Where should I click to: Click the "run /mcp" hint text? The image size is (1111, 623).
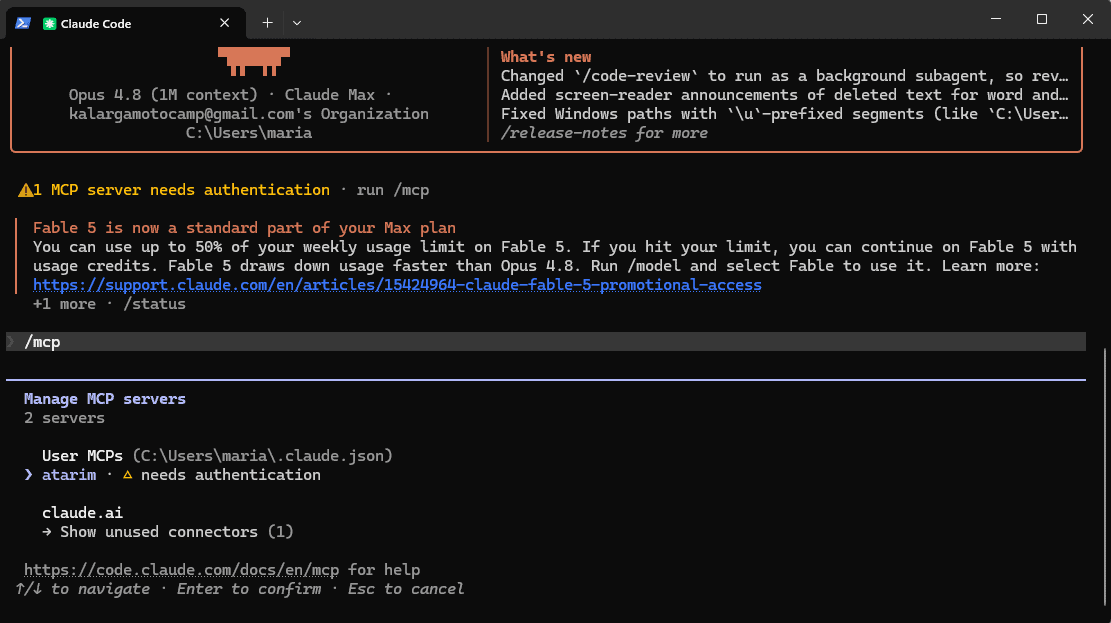393,190
